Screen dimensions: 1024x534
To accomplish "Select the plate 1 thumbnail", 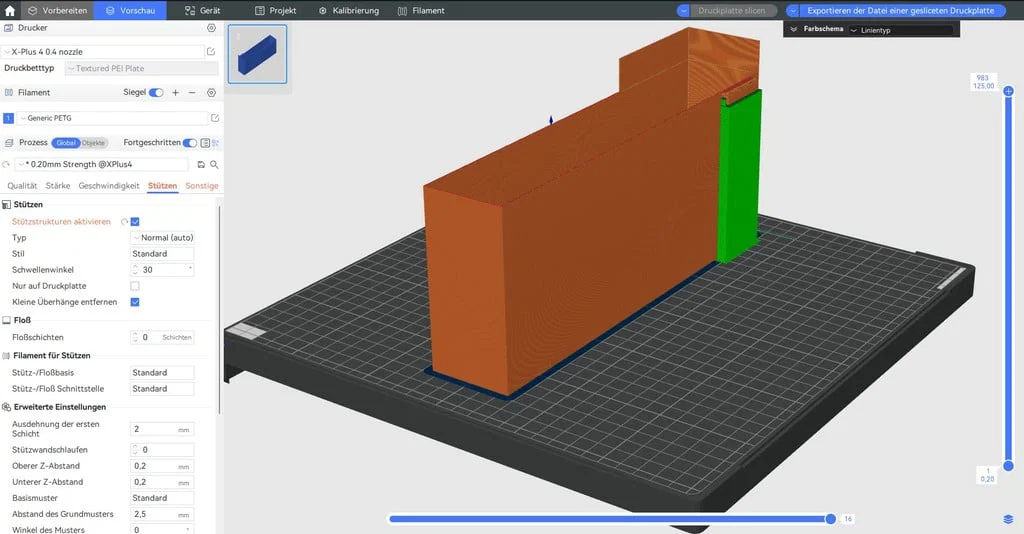I will (x=257, y=54).
